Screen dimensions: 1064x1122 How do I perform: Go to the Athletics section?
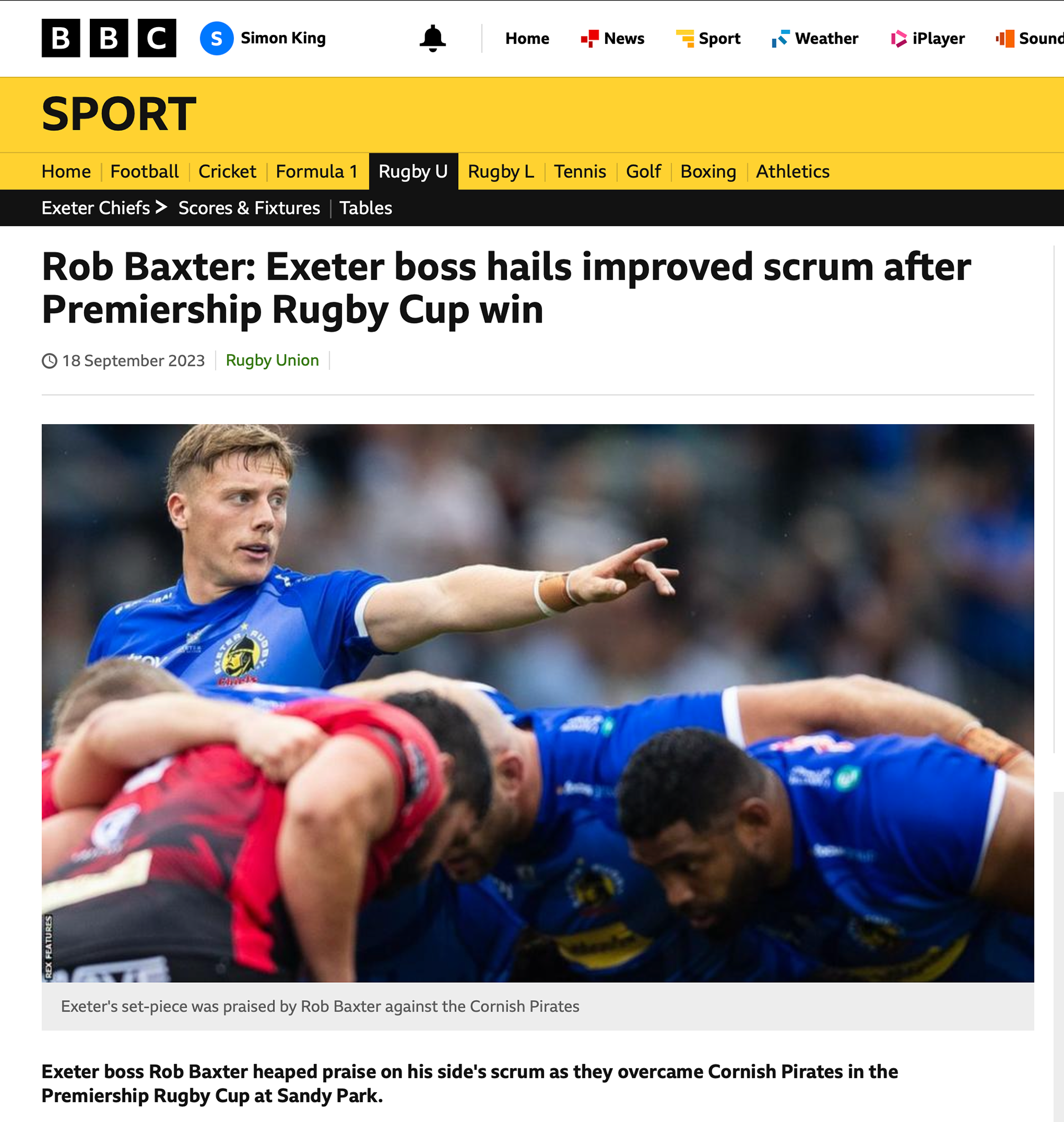(792, 171)
